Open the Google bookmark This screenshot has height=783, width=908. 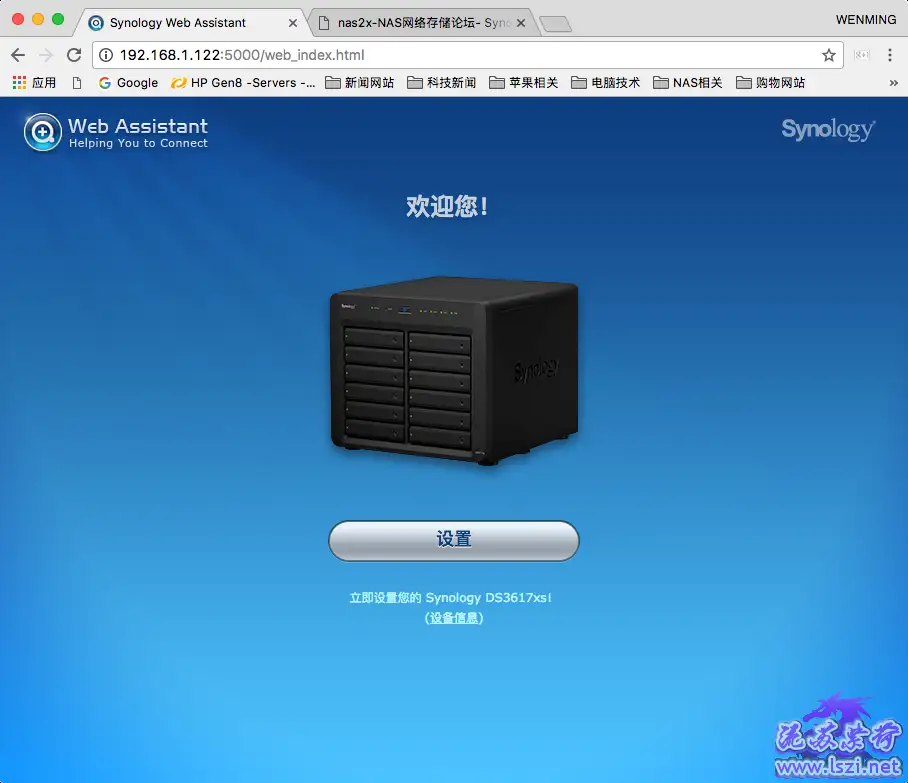click(x=128, y=83)
